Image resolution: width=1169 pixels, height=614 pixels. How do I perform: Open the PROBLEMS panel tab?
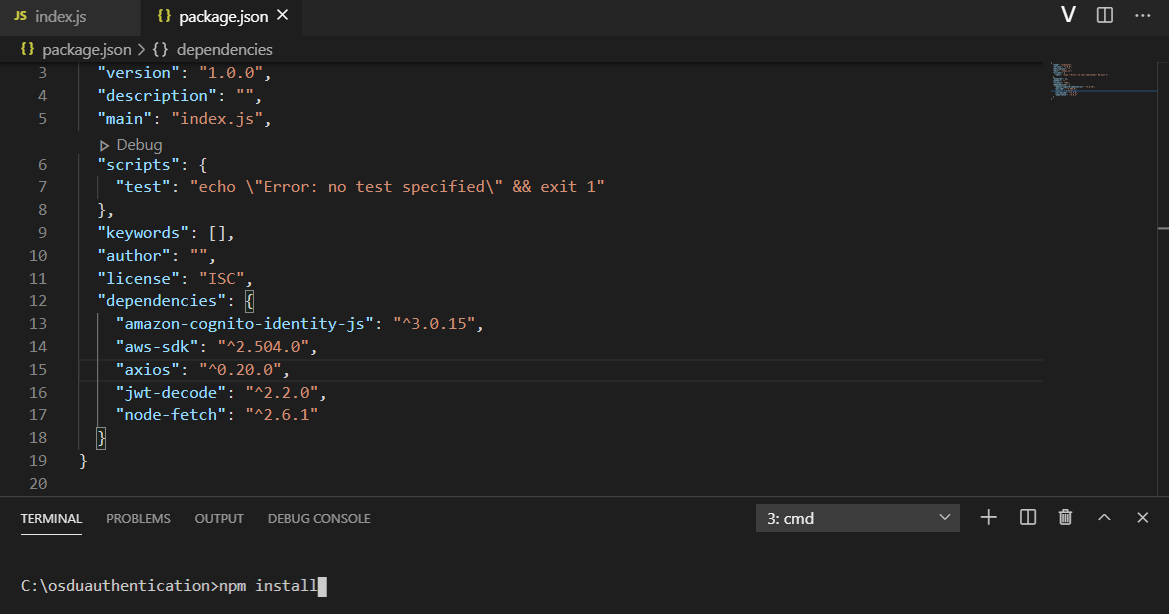138,519
